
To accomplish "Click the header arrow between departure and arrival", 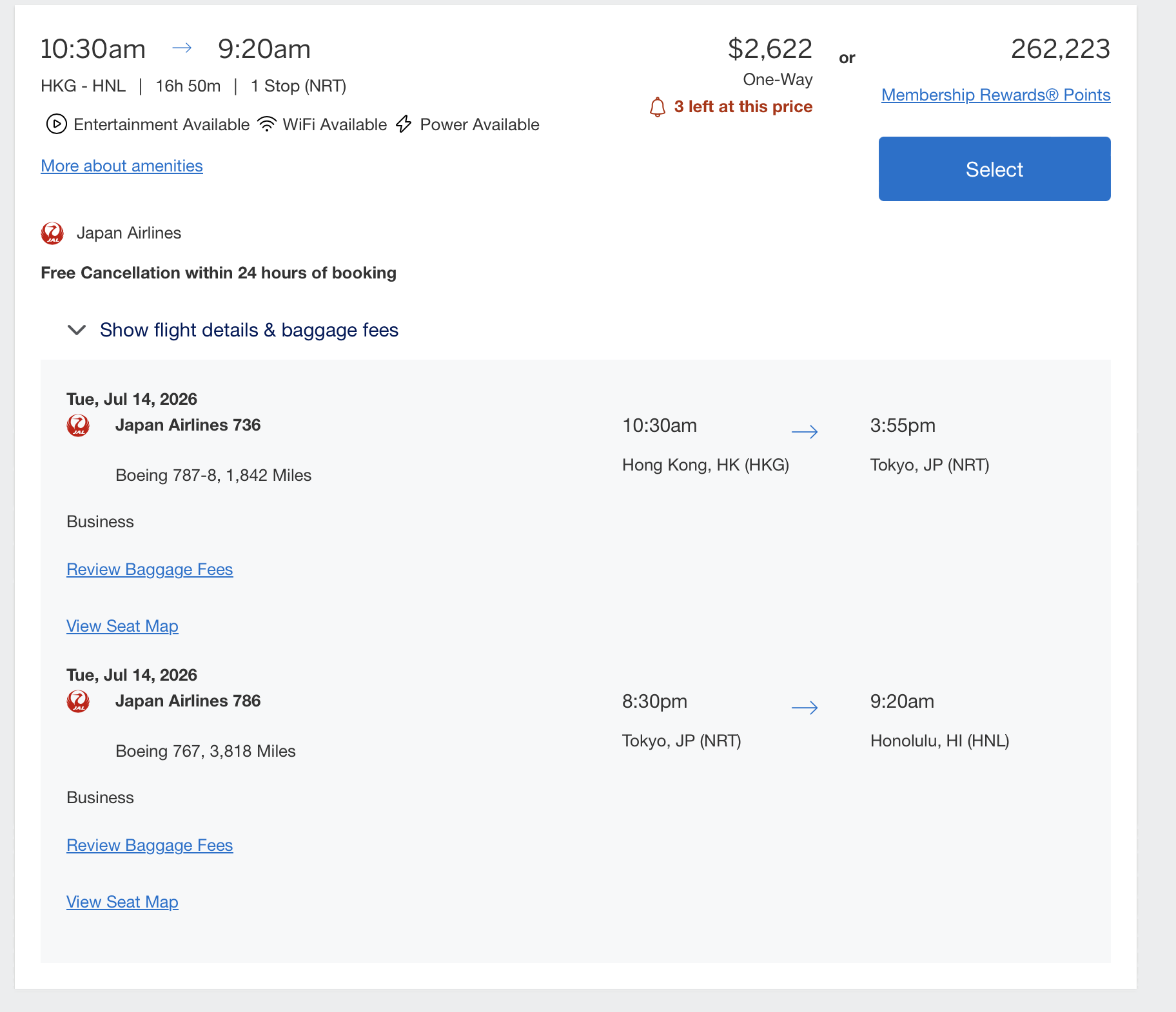I will point(182,48).
